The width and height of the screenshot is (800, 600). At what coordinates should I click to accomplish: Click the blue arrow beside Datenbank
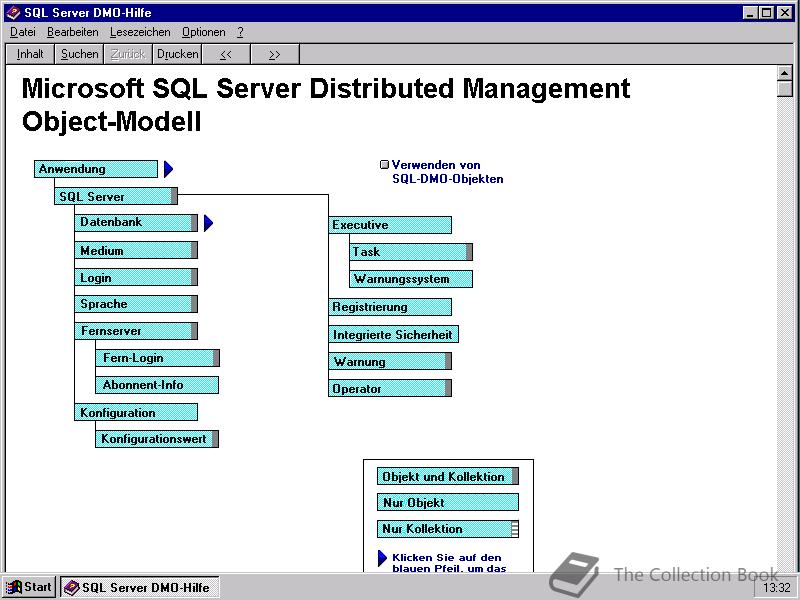pyautogui.click(x=208, y=223)
